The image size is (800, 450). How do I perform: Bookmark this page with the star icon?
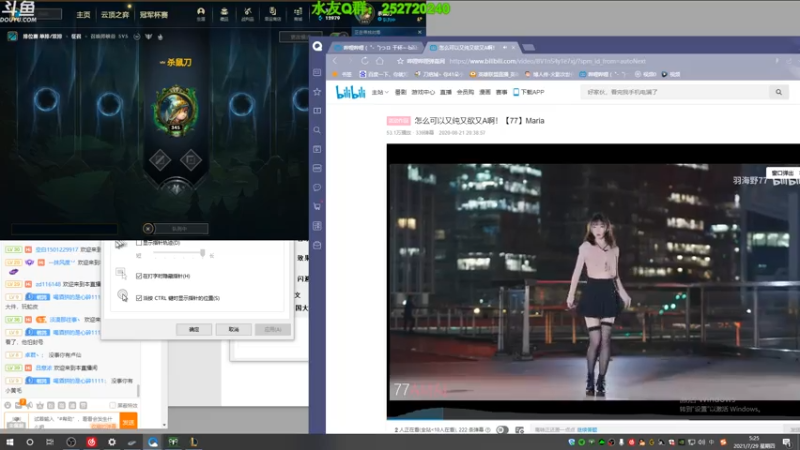(x=401, y=61)
